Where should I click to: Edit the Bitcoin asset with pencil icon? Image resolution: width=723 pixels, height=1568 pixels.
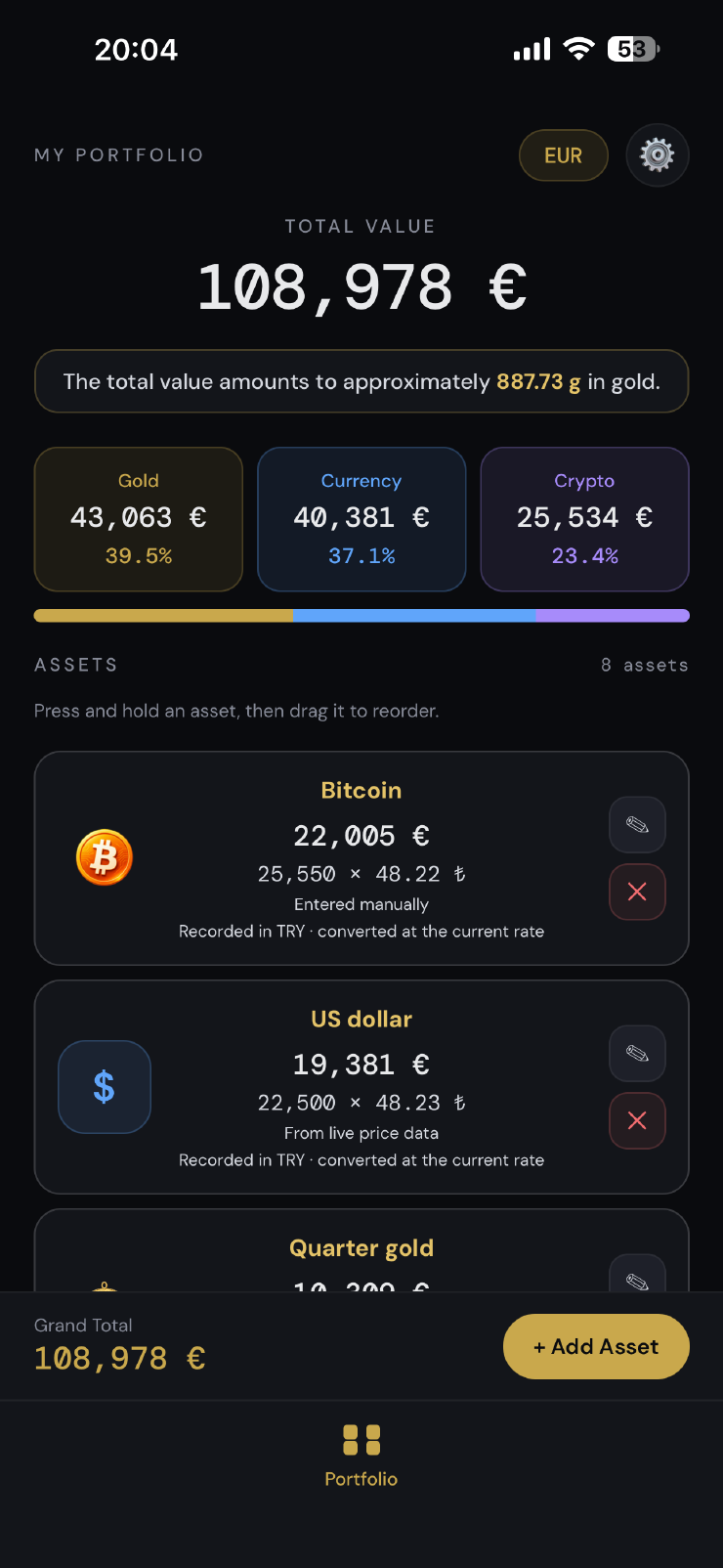point(637,825)
